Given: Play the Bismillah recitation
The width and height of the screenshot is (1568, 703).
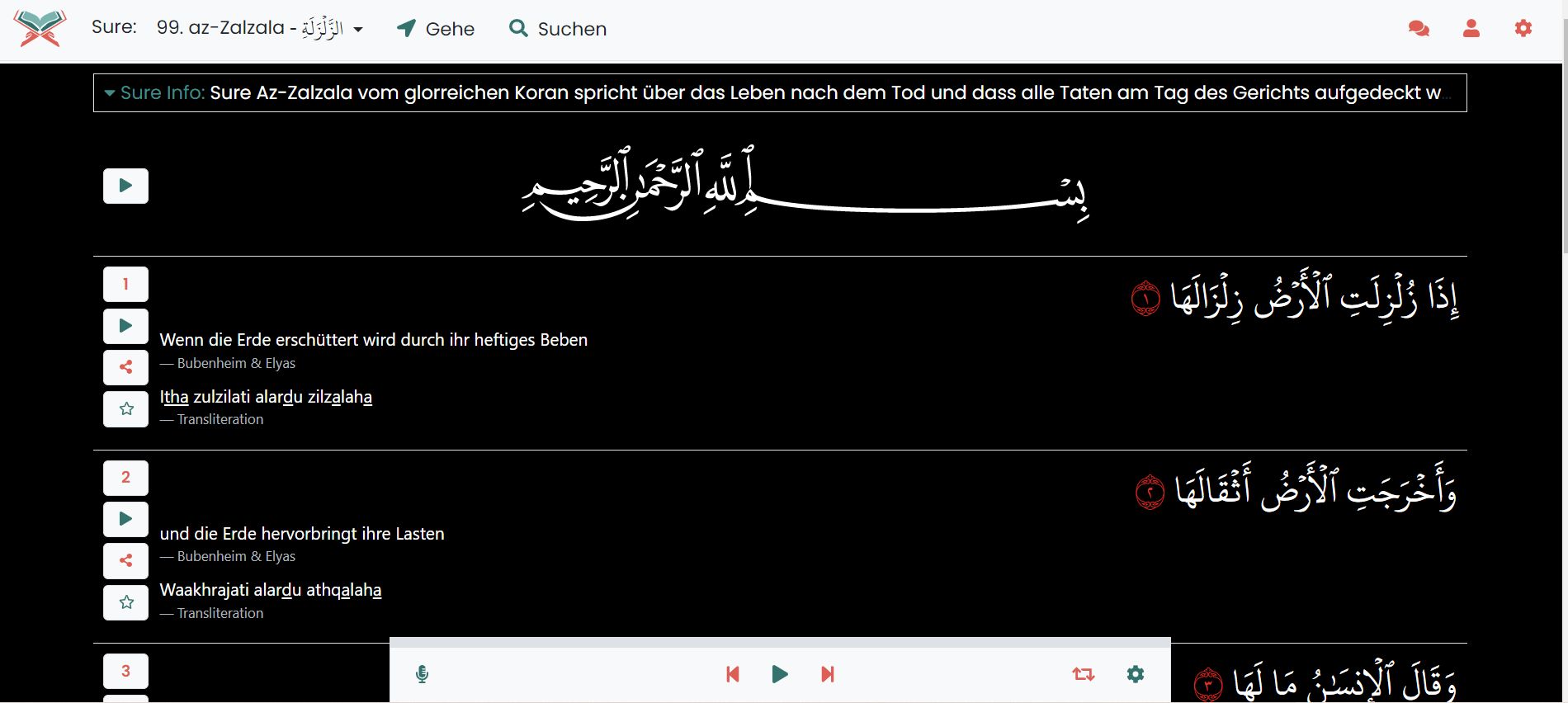Looking at the screenshot, I should (125, 186).
